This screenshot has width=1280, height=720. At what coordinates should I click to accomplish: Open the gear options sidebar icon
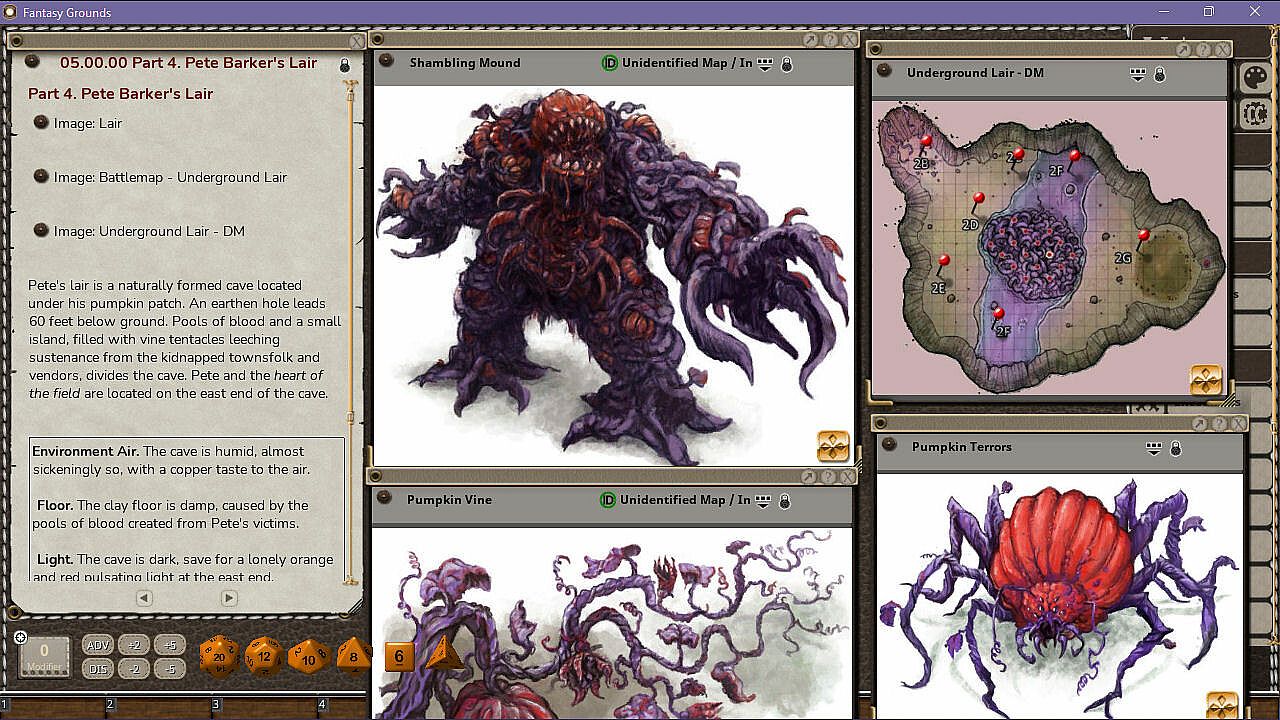1253,113
